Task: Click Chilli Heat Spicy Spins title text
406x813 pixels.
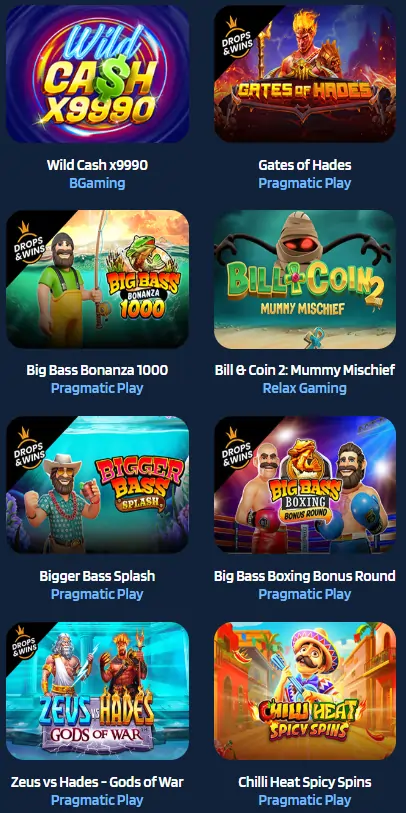Action: point(305,782)
